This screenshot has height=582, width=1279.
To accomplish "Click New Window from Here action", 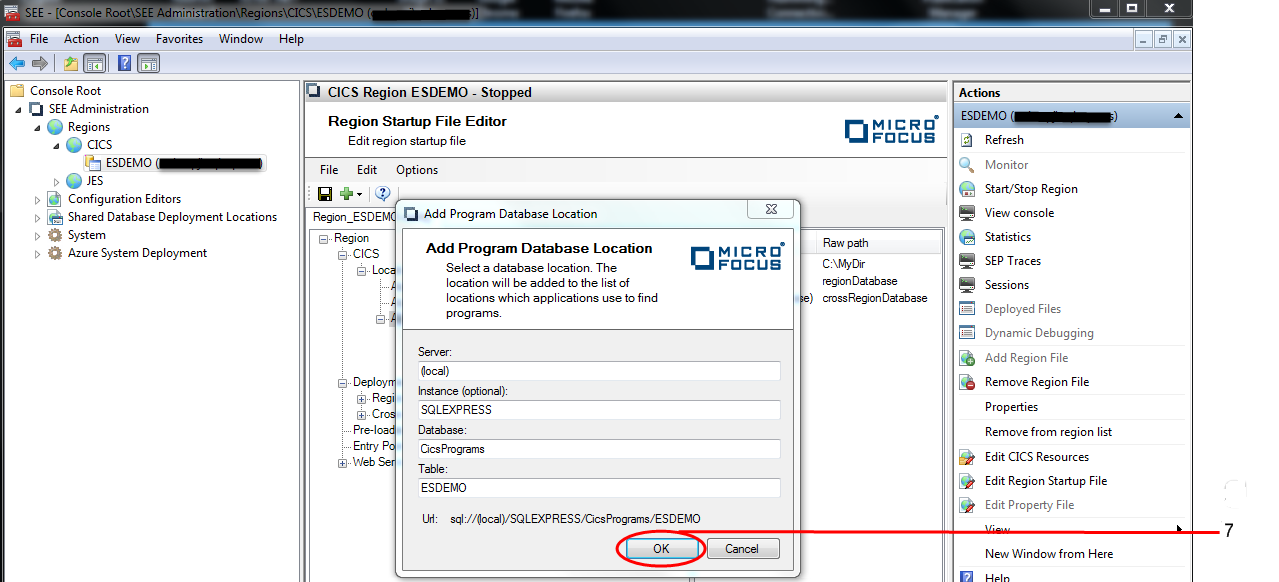I will [1049, 554].
